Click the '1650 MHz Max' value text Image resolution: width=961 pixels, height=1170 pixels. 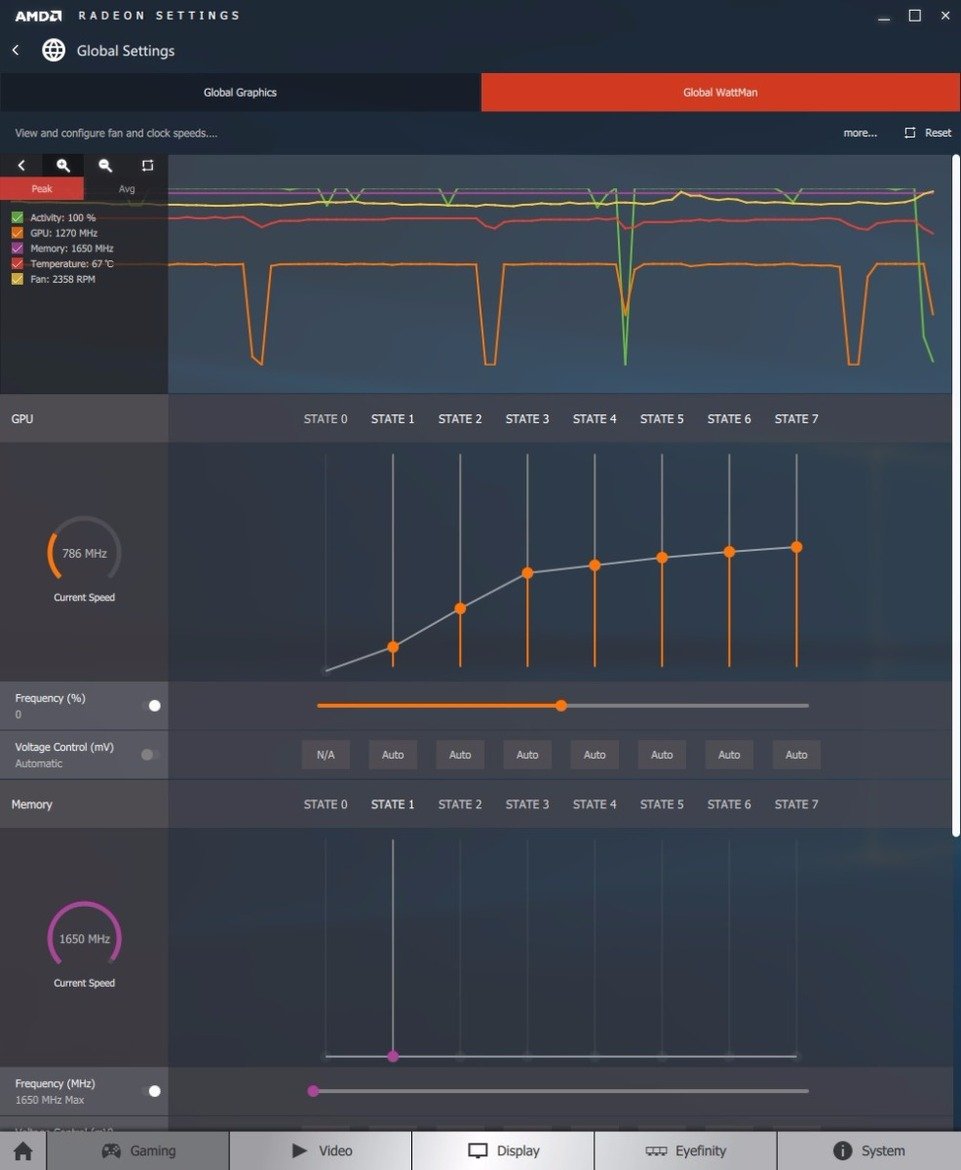[49, 1100]
